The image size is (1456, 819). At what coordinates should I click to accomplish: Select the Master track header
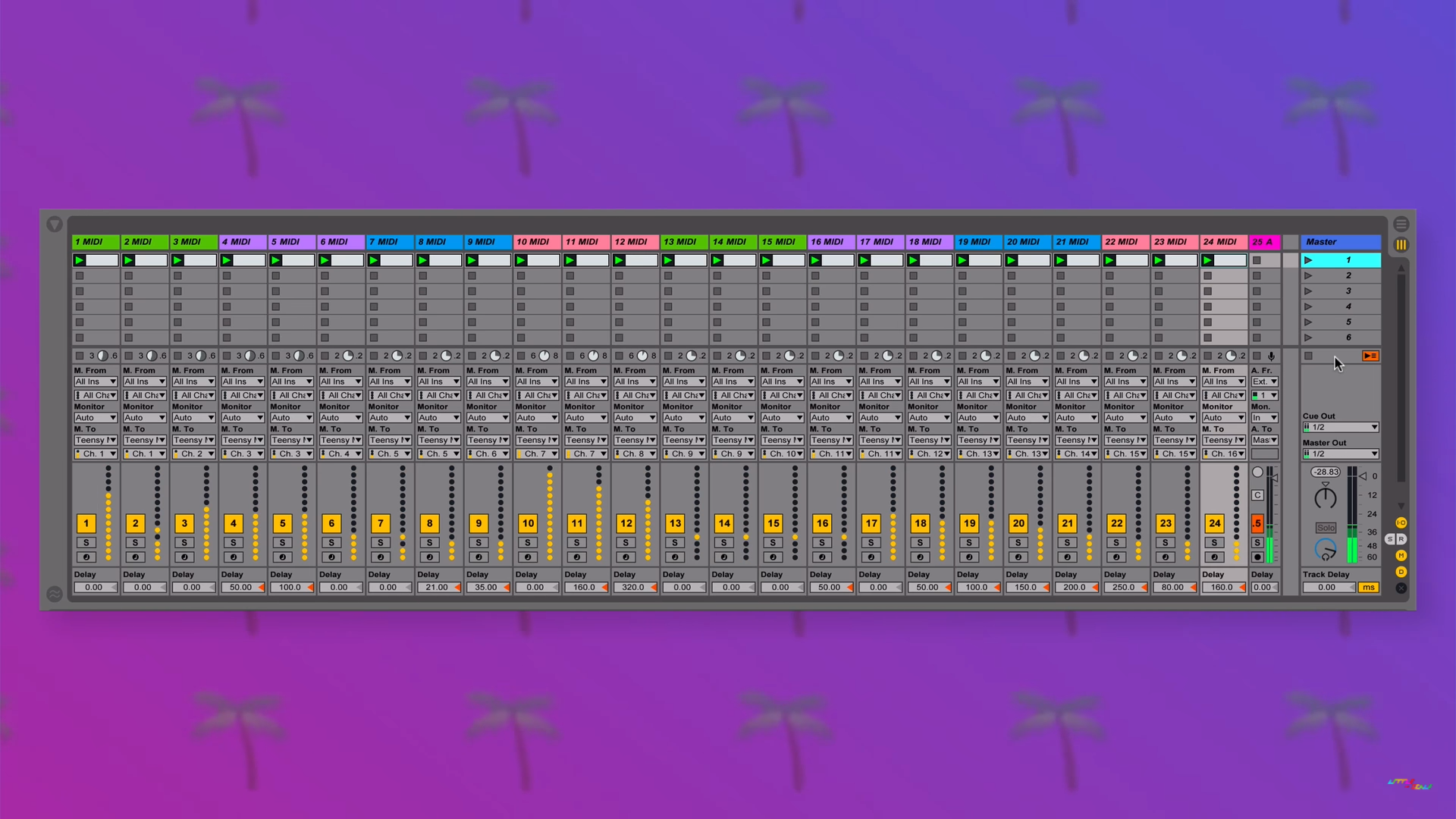pyautogui.click(x=1341, y=242)
